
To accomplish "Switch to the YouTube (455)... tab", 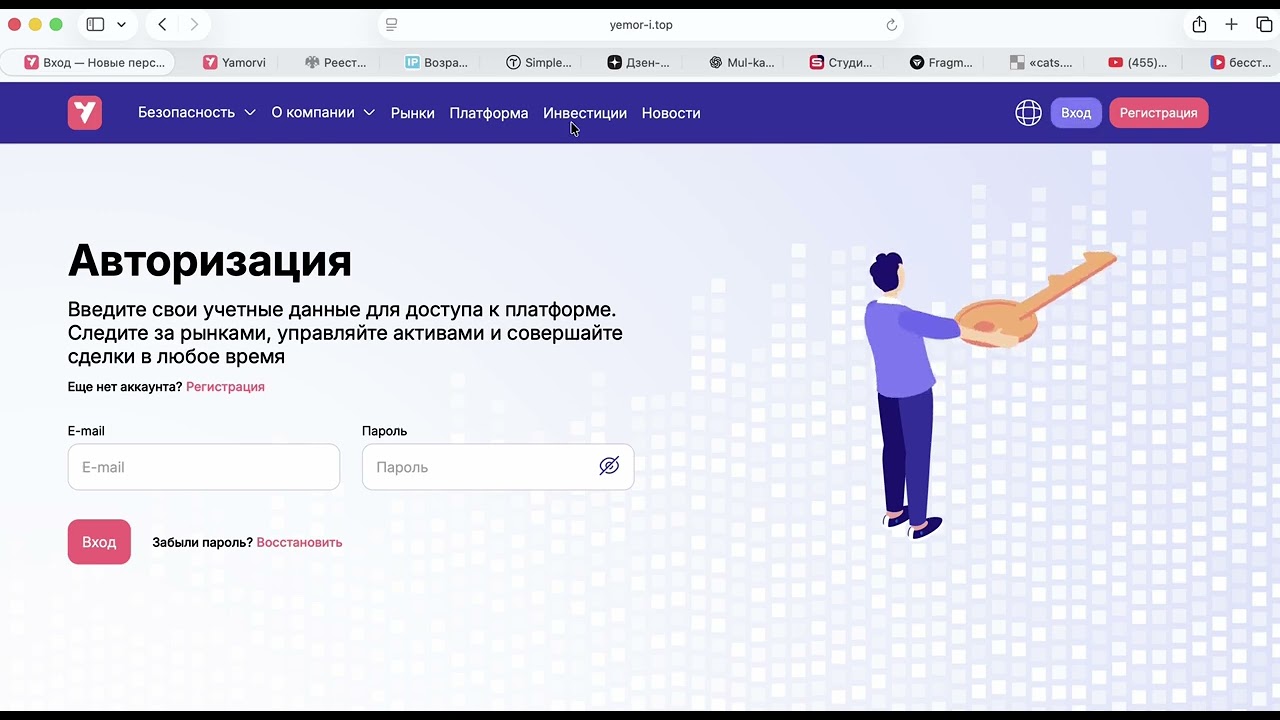I will coord(1138,62).
